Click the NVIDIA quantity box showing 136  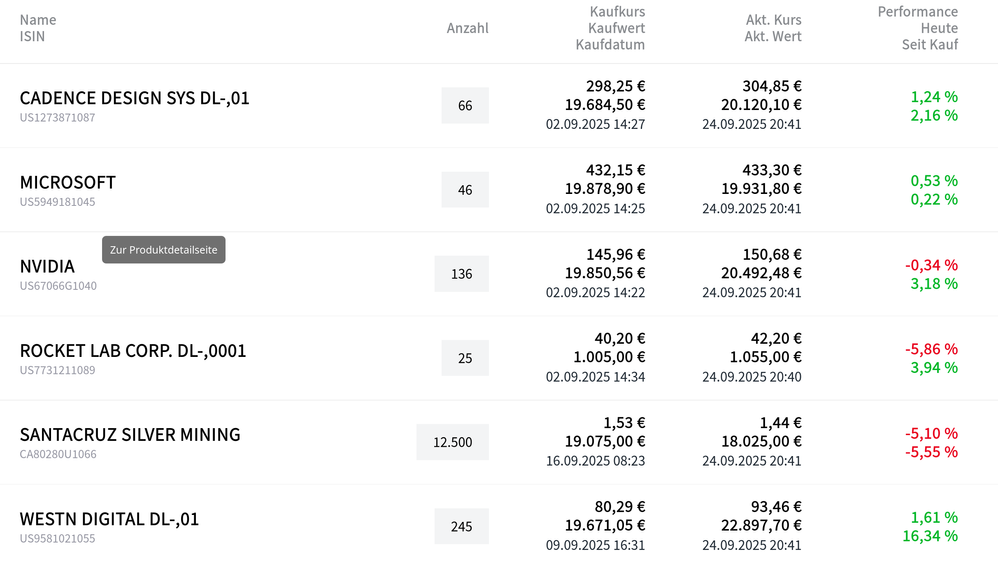click(x=461, y=274)
